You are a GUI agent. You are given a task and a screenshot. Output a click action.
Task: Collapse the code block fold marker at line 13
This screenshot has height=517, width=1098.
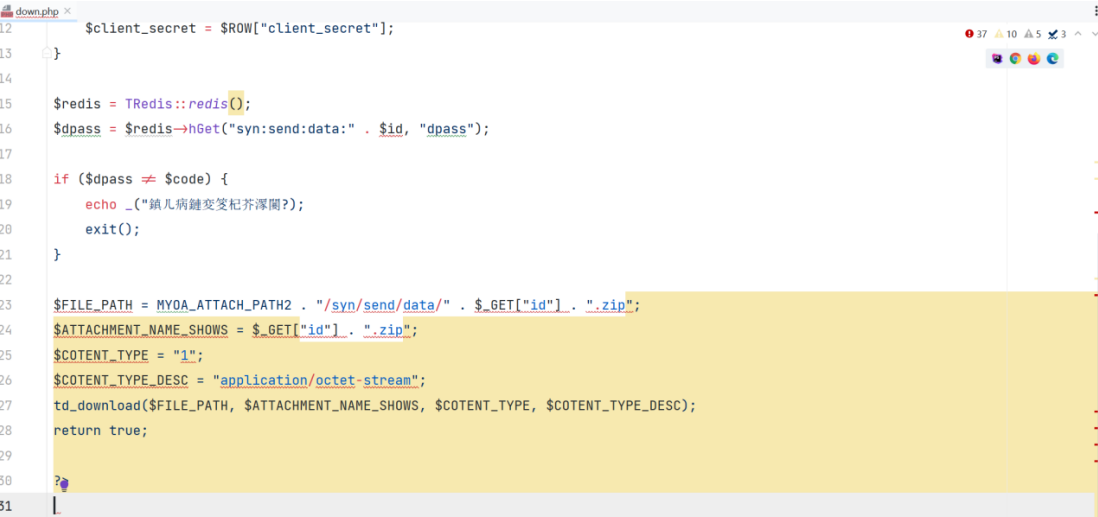(x=46, y=53)
